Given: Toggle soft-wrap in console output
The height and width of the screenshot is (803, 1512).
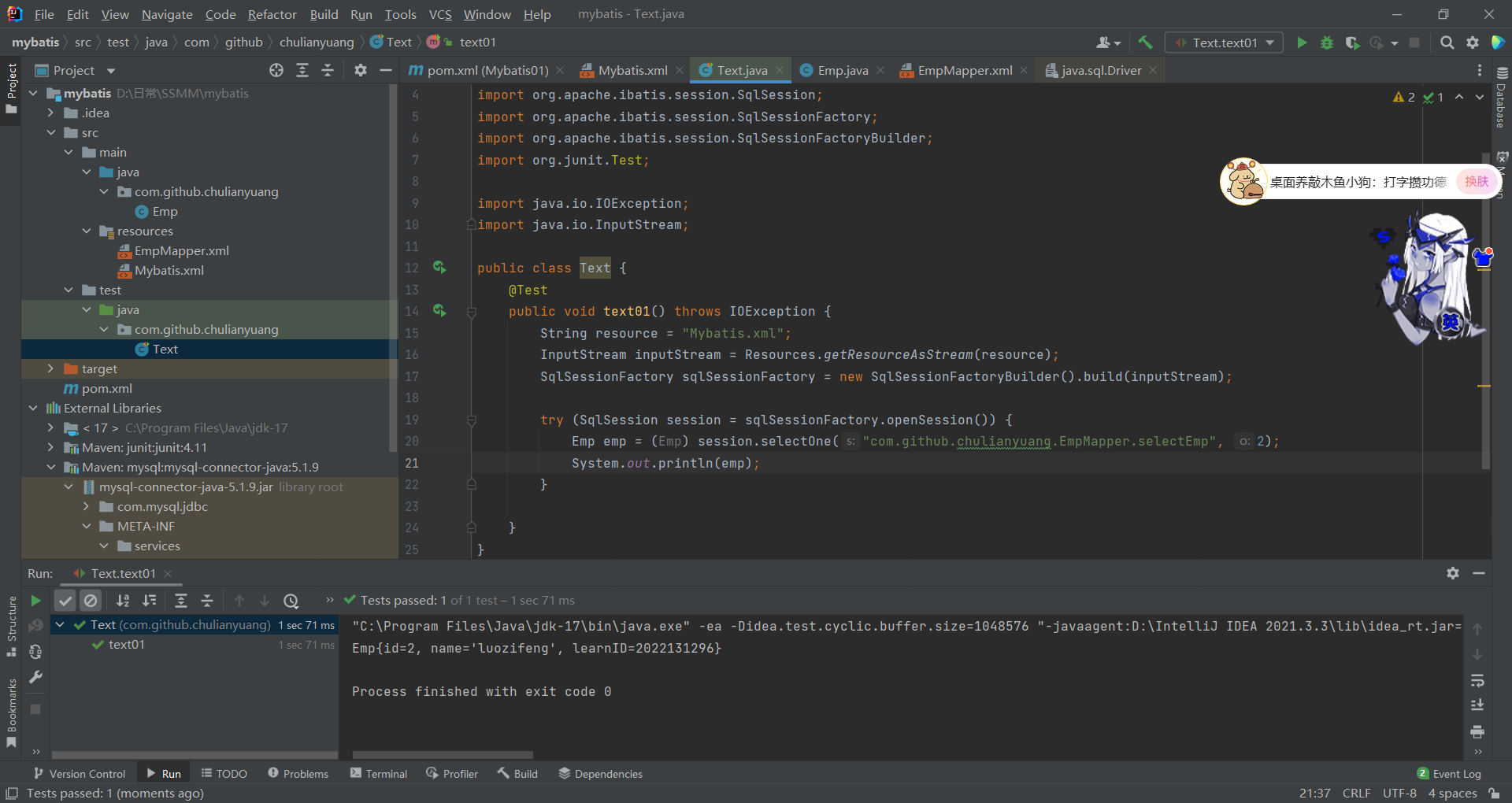Looking at the screenshot, I should tap(1477, 679).
